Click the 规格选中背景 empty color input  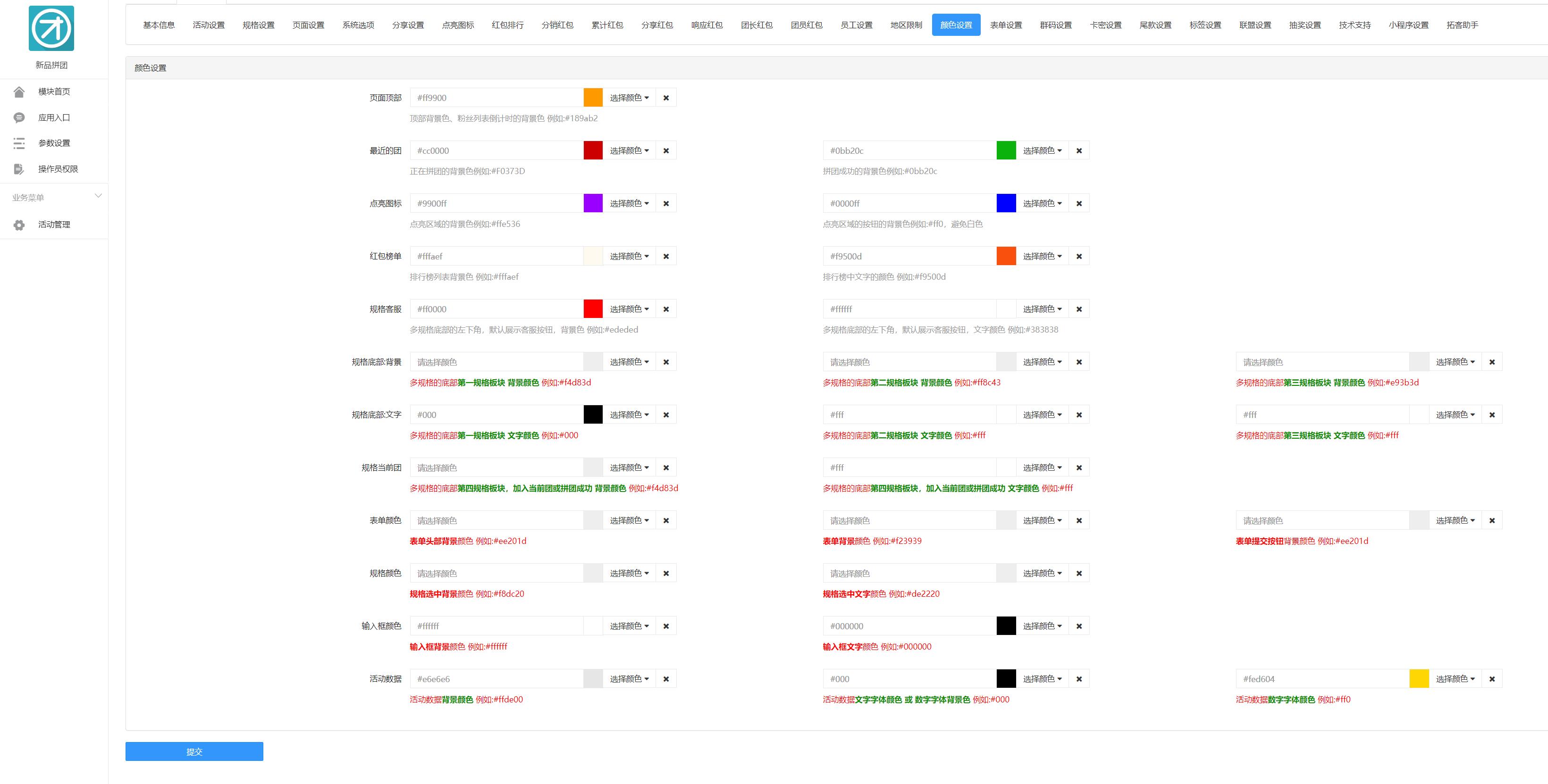pos(497,573)
